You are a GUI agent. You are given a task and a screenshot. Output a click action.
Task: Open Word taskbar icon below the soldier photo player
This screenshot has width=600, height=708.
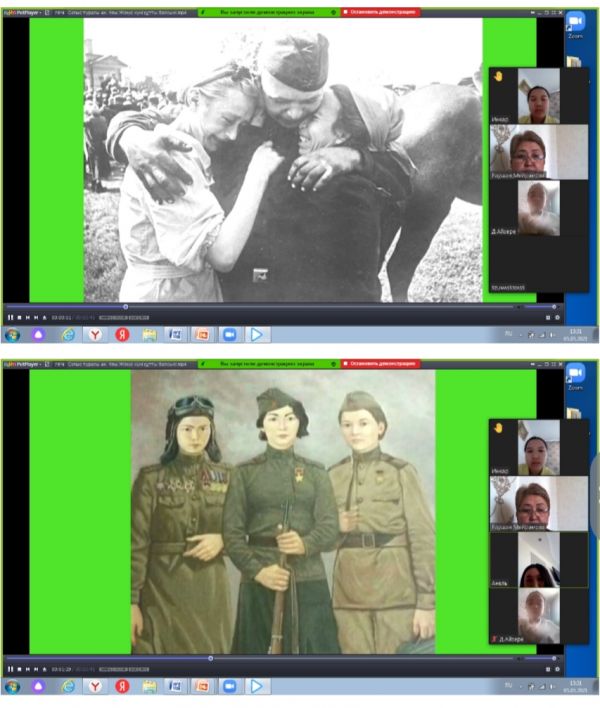click(x=174, y=335)
